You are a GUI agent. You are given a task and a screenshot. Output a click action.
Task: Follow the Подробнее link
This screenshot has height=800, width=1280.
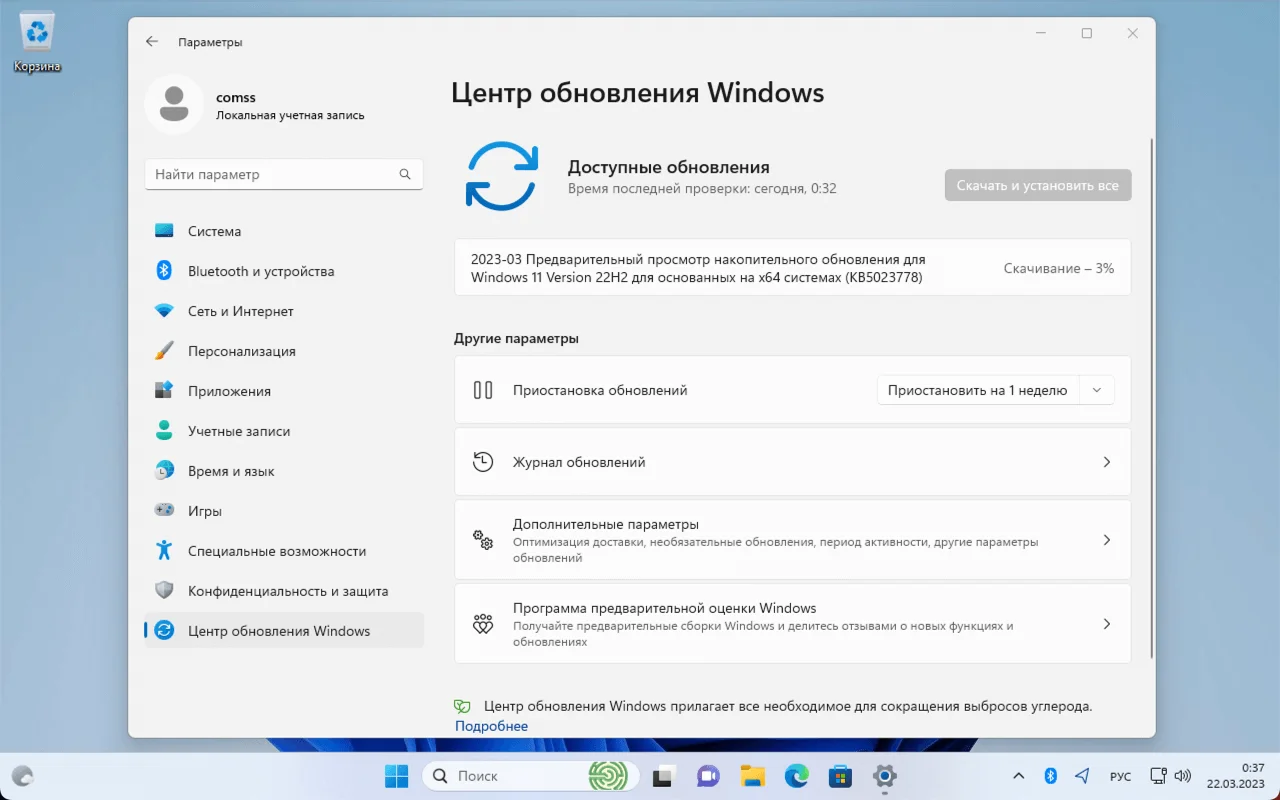click(491, 726)
